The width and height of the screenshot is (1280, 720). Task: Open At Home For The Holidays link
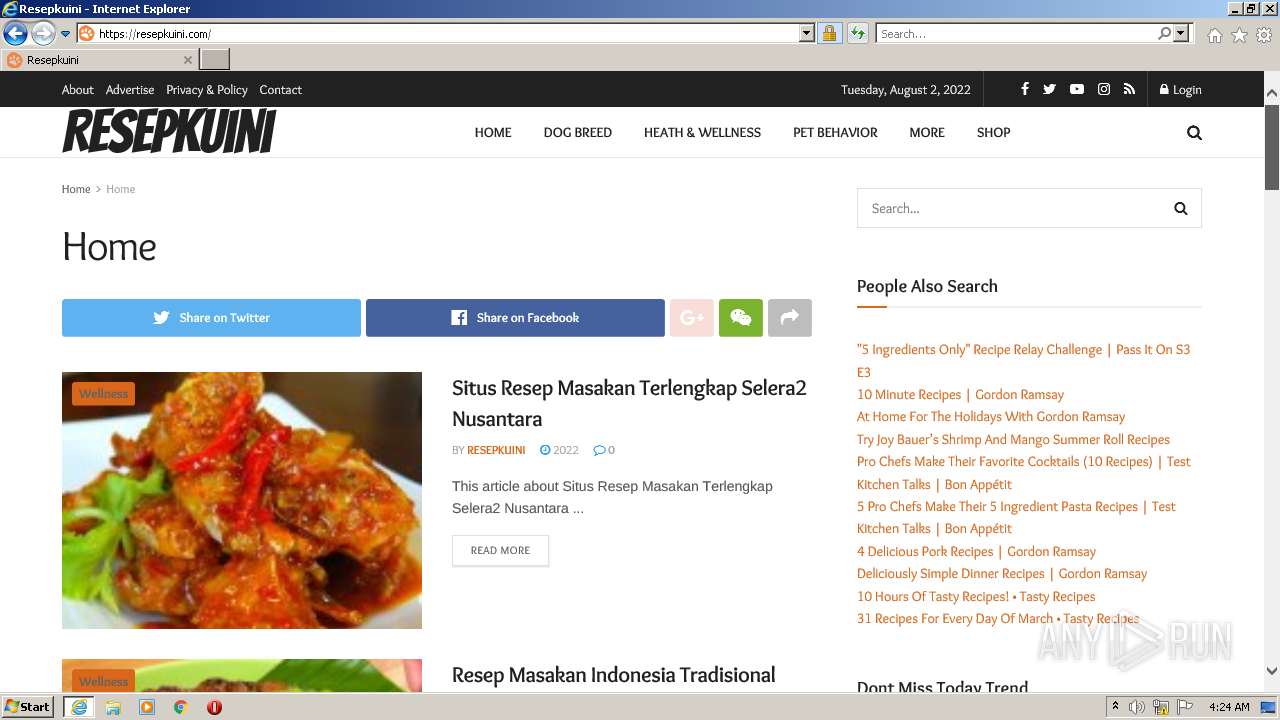coord(991,417)
